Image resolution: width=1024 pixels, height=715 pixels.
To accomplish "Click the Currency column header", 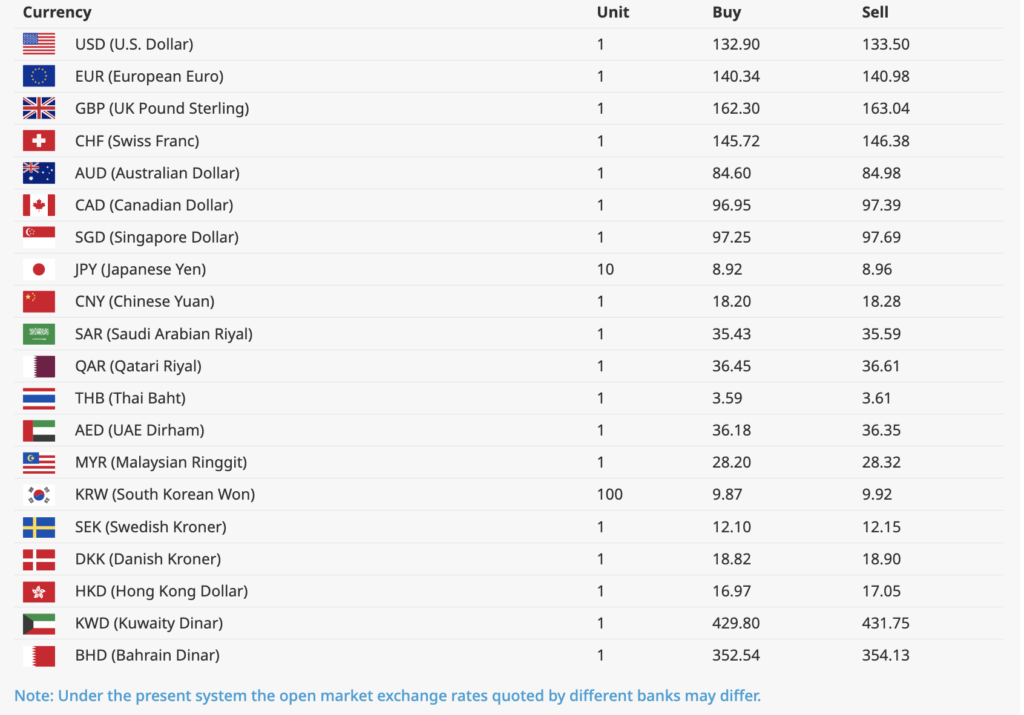I will [57, 12].
